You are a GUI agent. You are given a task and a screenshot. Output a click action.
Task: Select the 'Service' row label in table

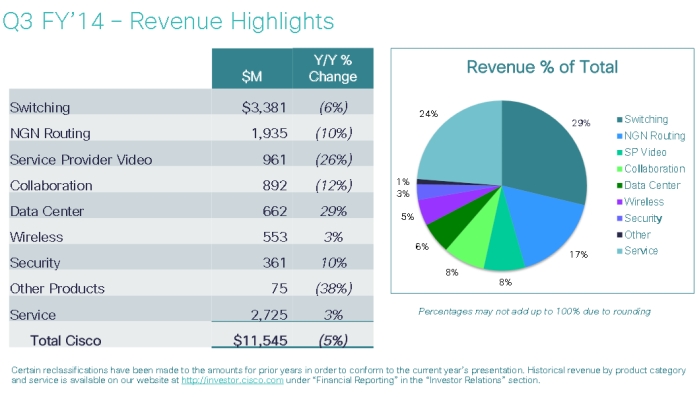click(x=33, y=315)
